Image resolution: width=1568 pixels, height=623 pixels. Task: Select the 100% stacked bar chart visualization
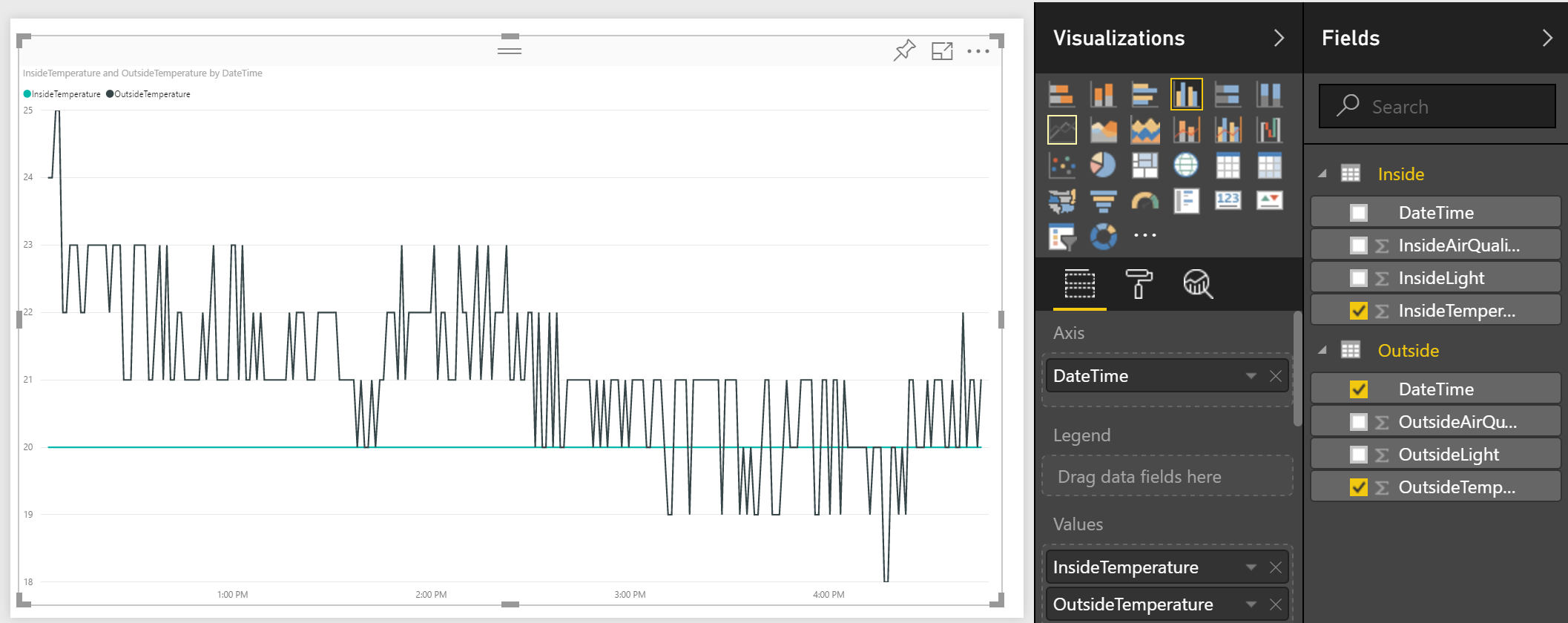(1228, 95)
